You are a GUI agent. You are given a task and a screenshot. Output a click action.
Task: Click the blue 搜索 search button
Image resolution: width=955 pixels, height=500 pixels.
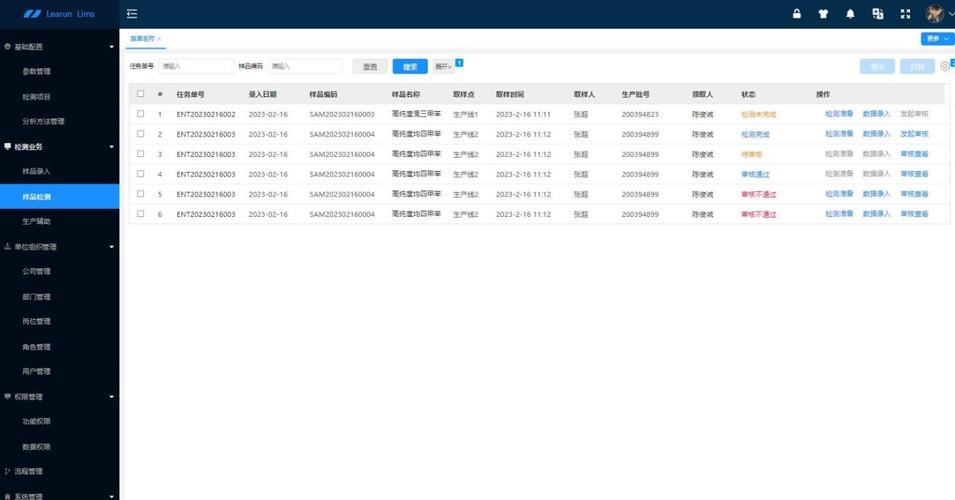pyautogui.click(x=410, y=66)
